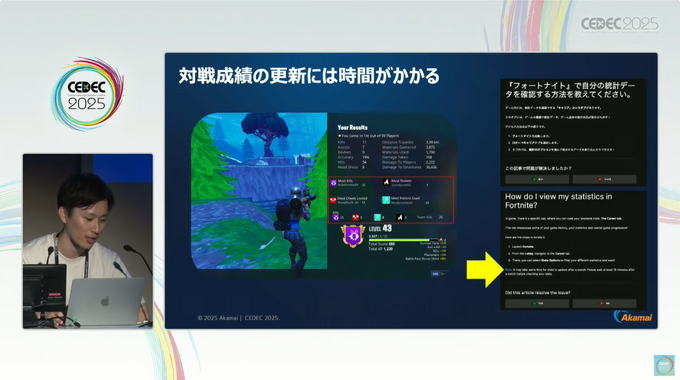
Task: Click the "You came in 1st" results line
Action: pyautogui.click(x=369, y=136)
